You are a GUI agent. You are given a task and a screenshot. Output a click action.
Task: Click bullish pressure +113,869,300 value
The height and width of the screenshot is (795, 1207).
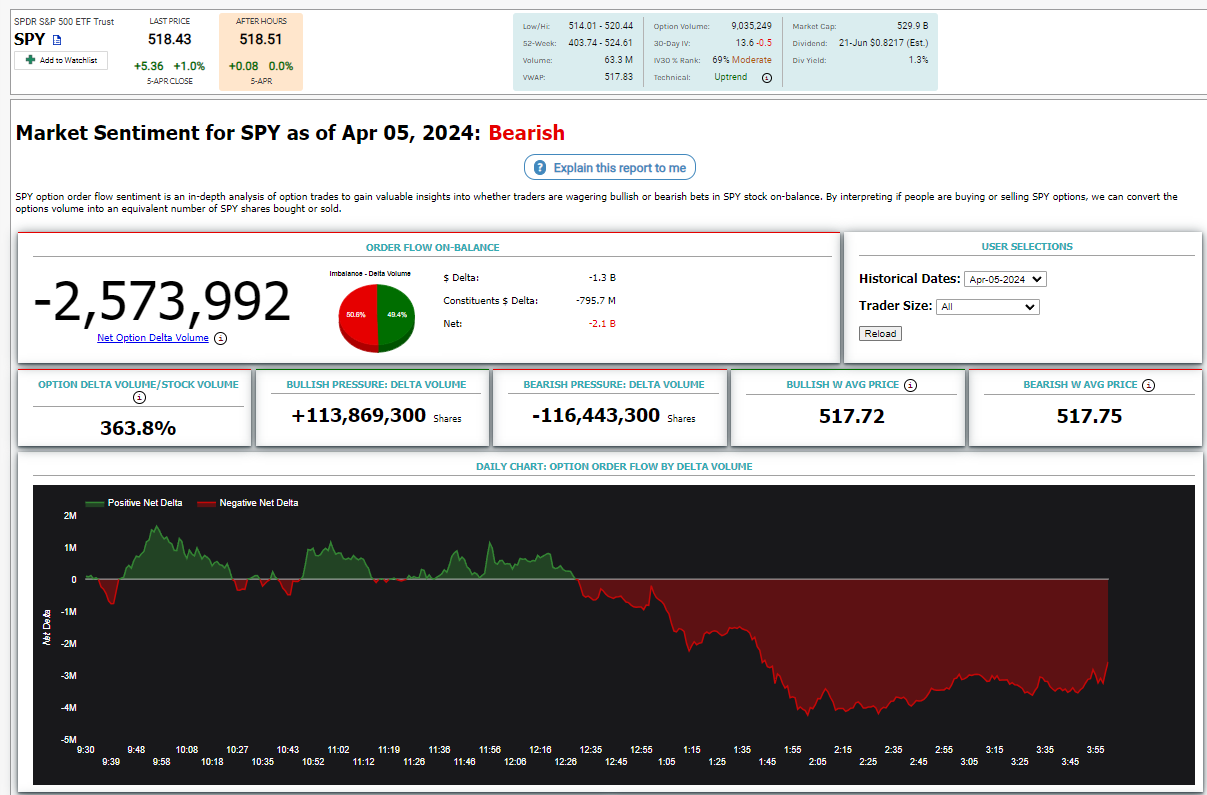pos(359,415)
